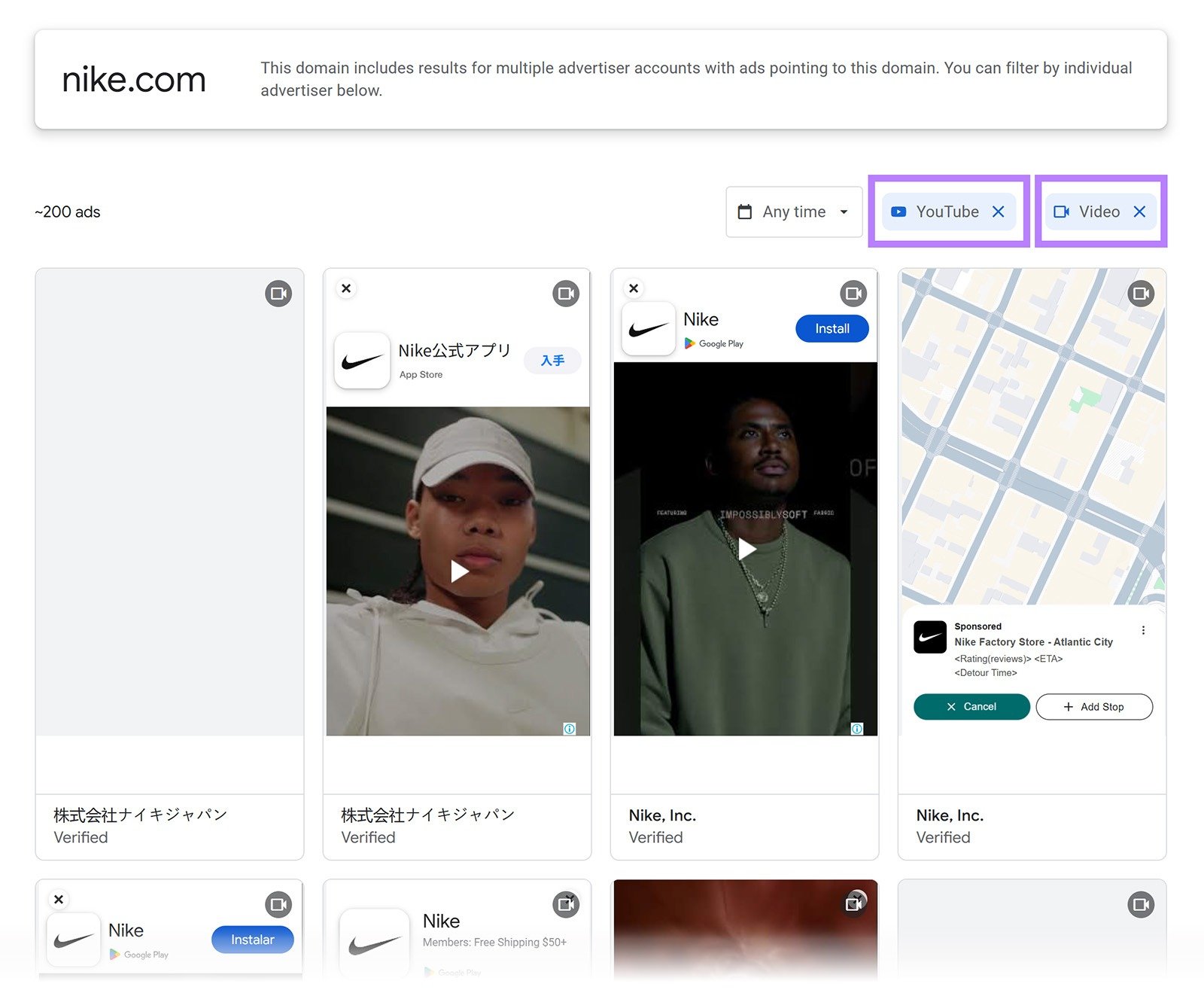Click the App Store label
This screenshot has height=993, width=1204.
pyautogui.click(x=421, y=375)
